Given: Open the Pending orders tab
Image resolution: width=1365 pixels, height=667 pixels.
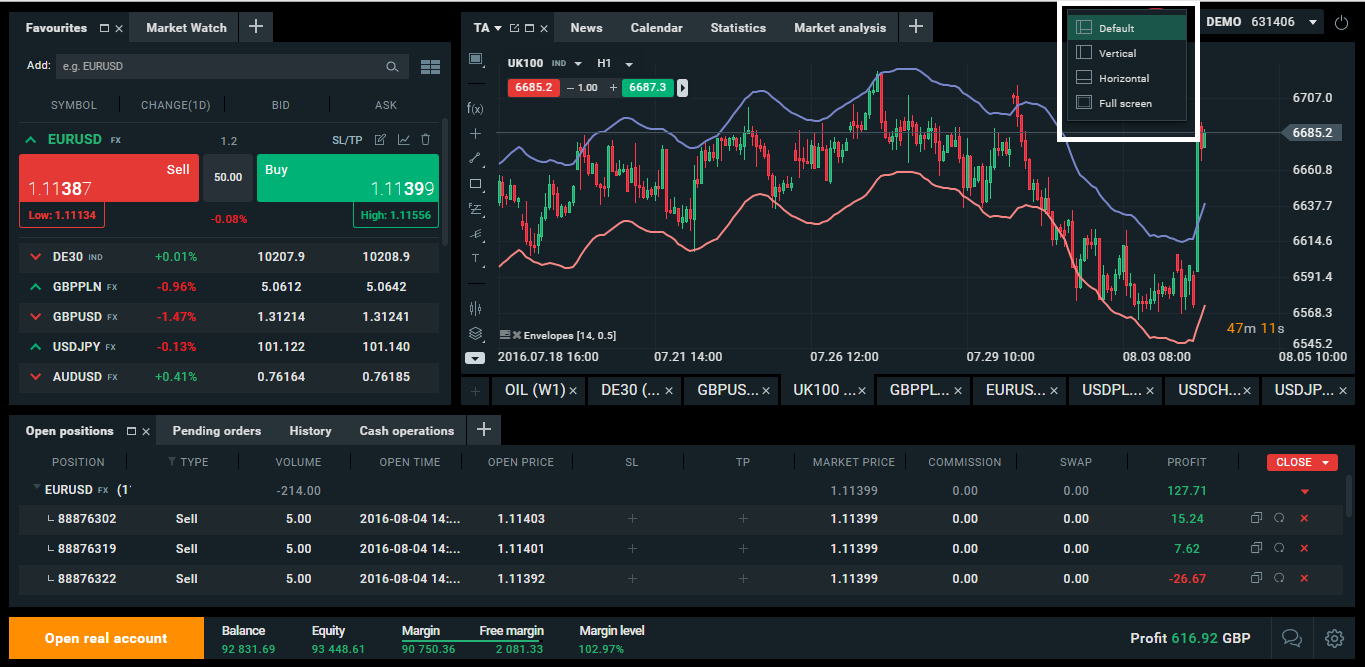Looking at the screenshot, I should pyautogui.click(x=216, y=431).
